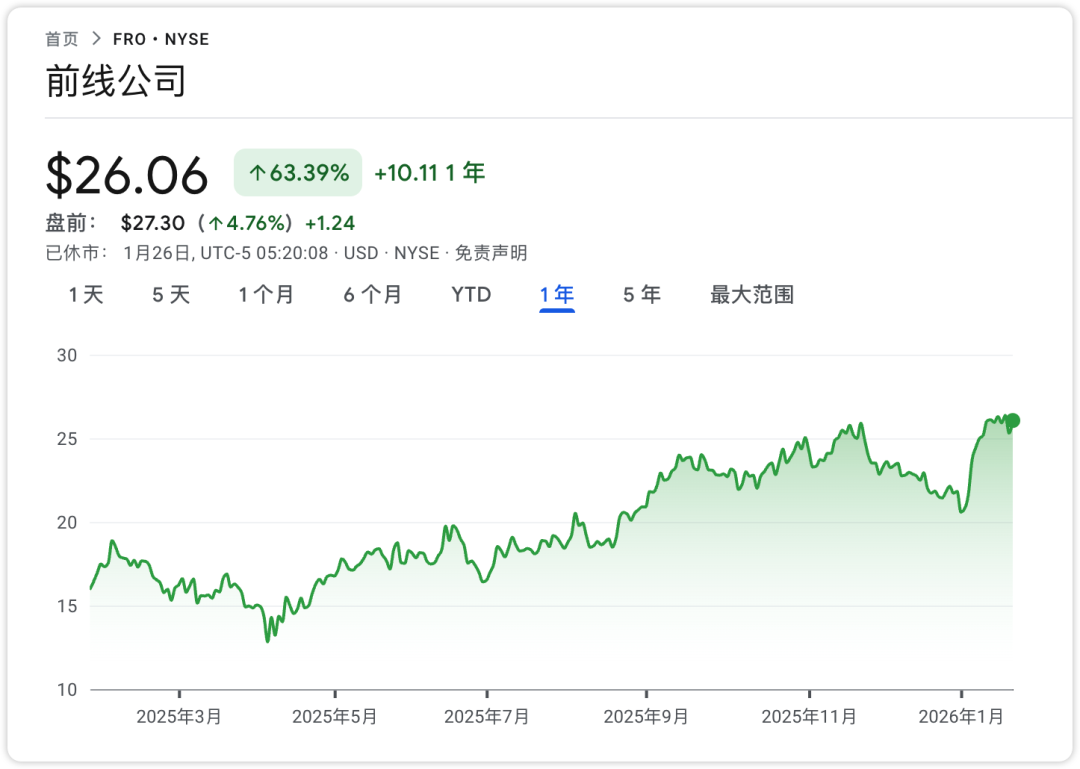Open the 免责声明 disclaimer link
Viewport: 1080px width, 769px height.
491,253
